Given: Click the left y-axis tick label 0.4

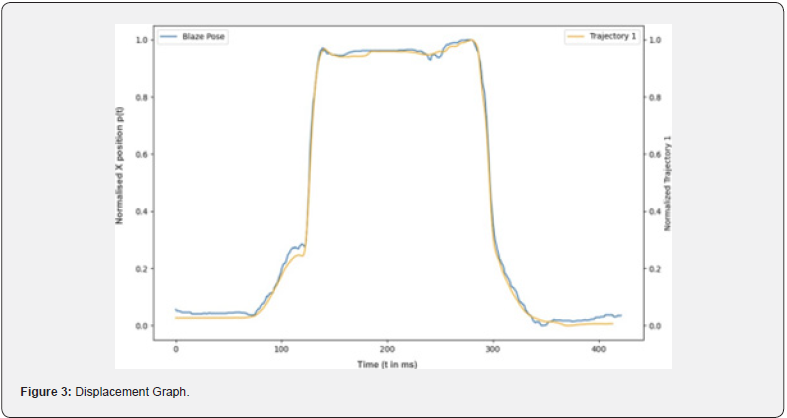Looking at the screenshot, I should pos(141,212).
